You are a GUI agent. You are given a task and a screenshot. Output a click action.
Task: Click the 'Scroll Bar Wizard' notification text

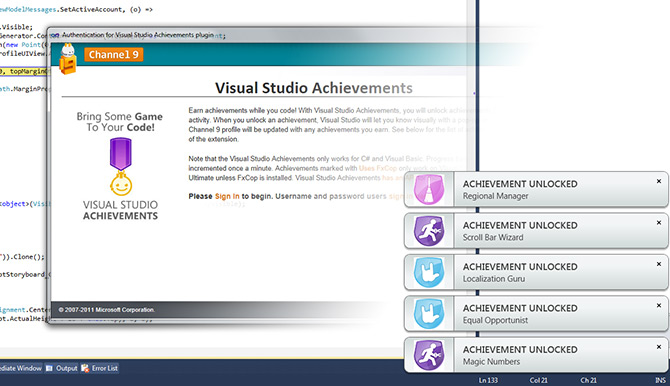pos(493,237)
